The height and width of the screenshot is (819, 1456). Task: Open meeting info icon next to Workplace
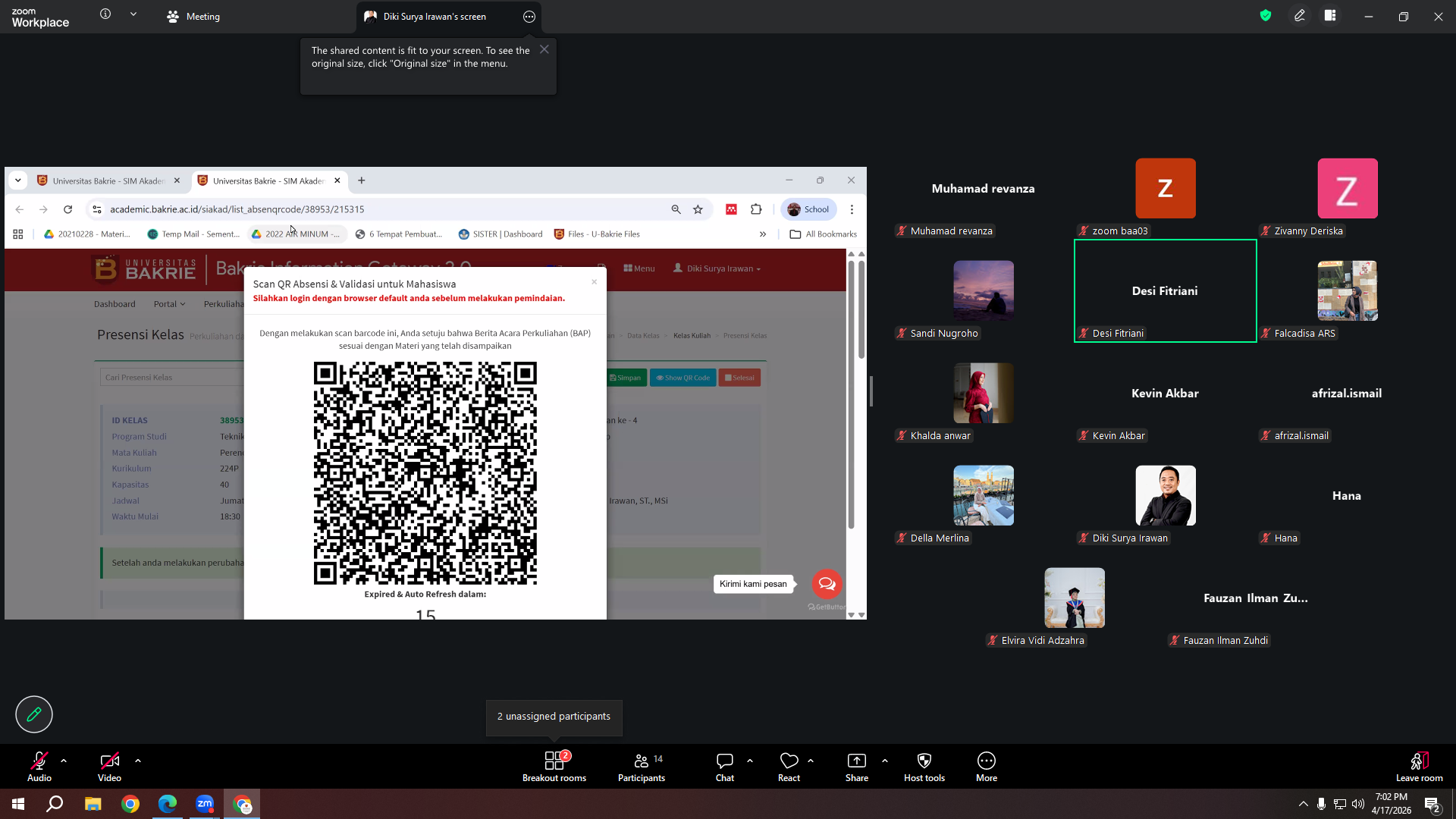(105, 14)
